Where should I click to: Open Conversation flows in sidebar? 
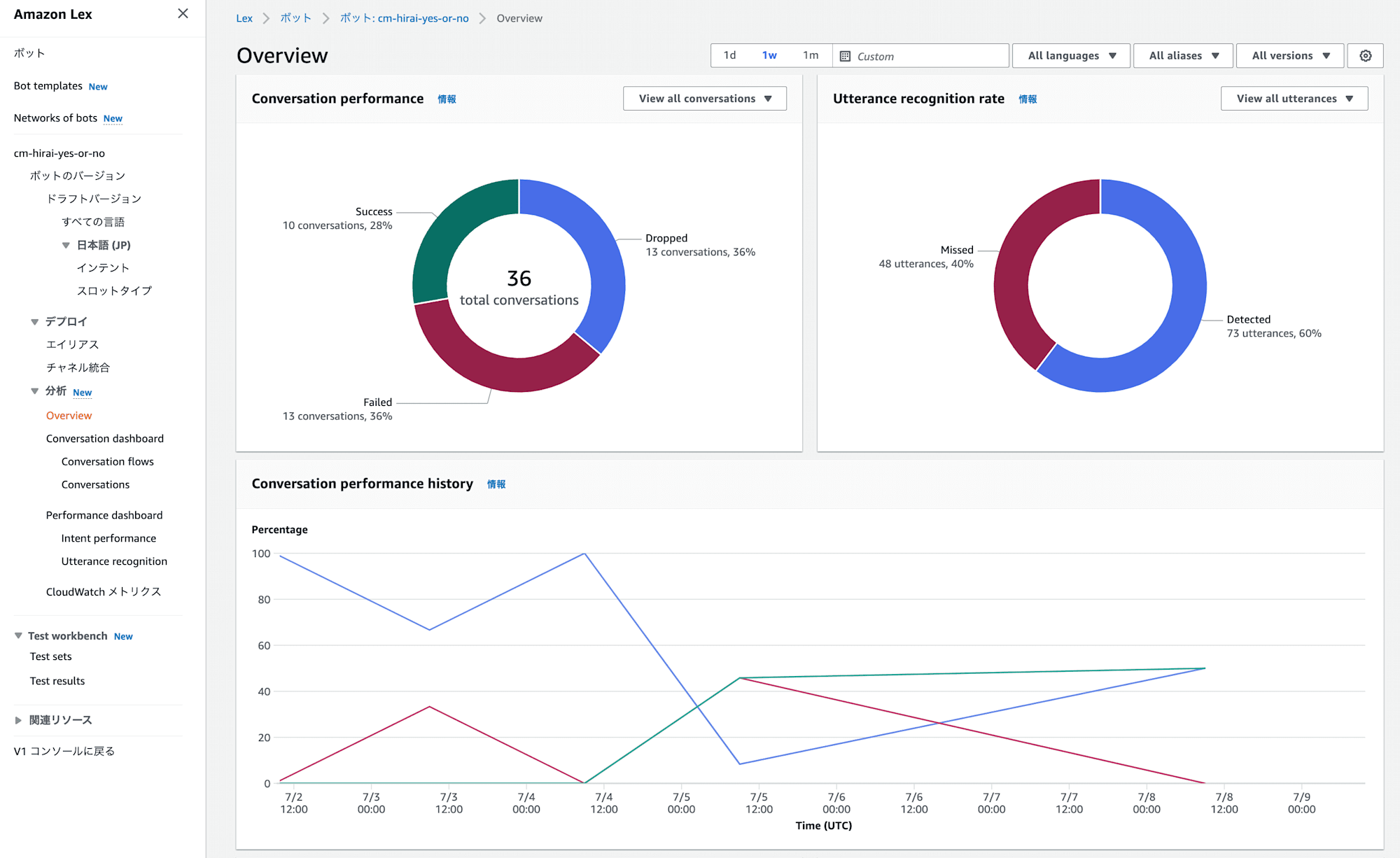(108, 462)
